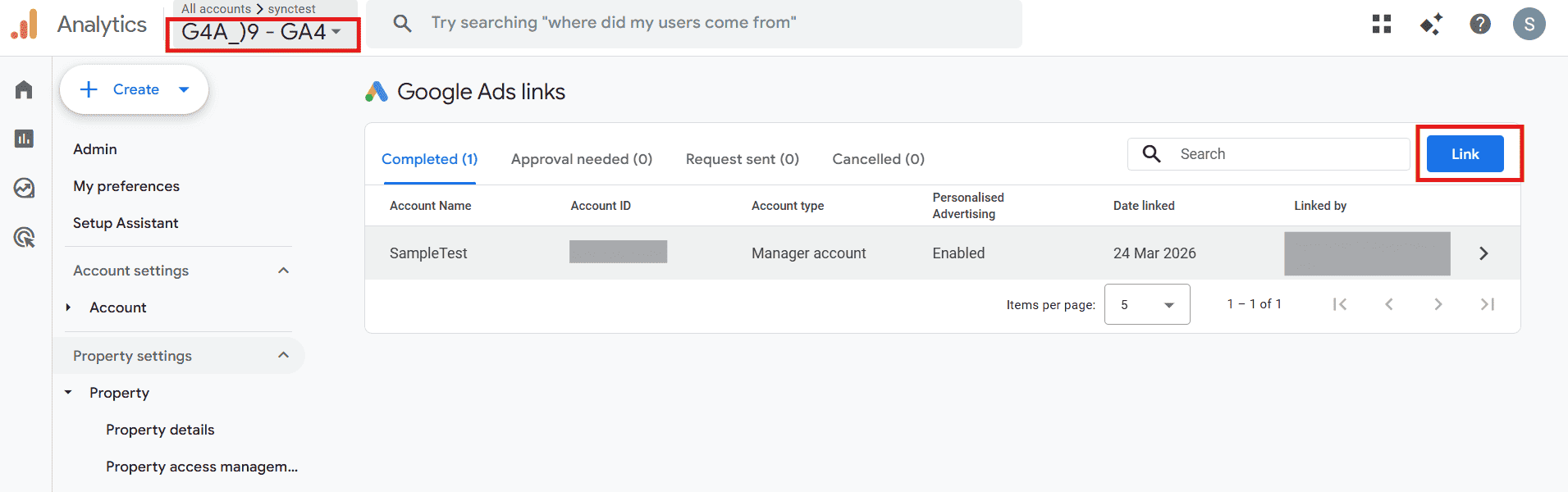Click the Analytics logo icon
This screenshot has height=492, width=1568.
25,24
